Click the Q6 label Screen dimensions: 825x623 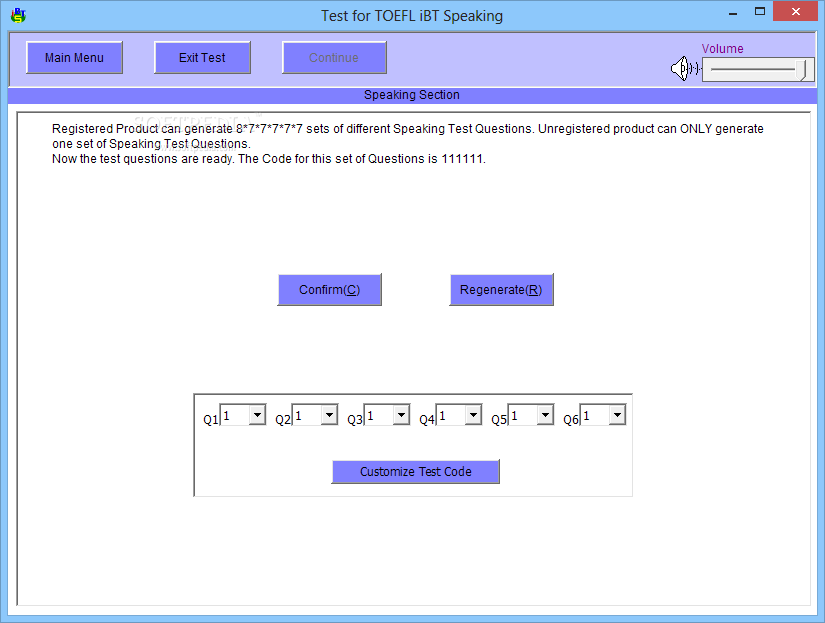(571, 419)
